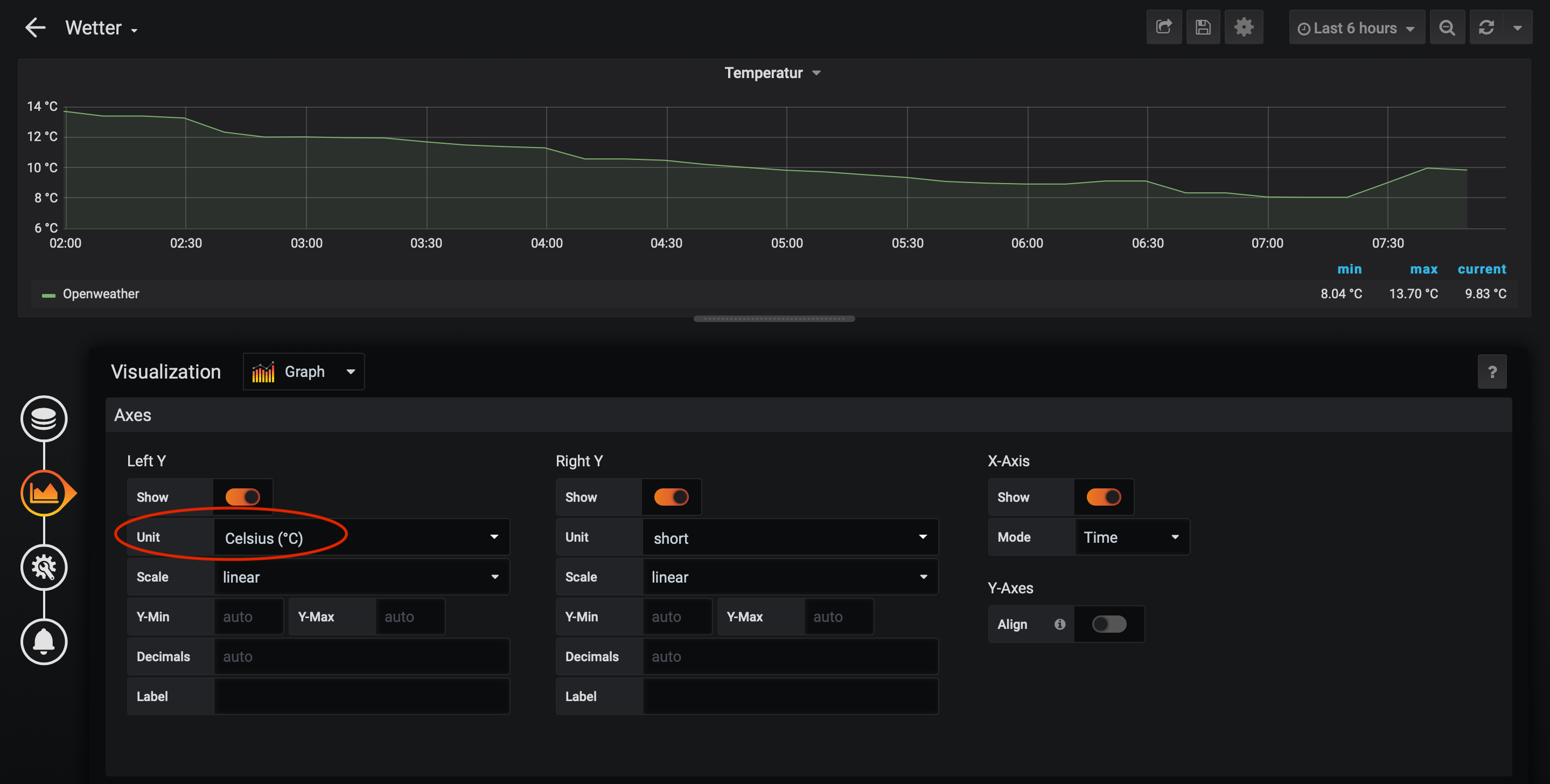The height and width of the screenshot is (784, 1550).
Task: Open the Wetter dashboard picker menu
Action: [x=101, y=27]
